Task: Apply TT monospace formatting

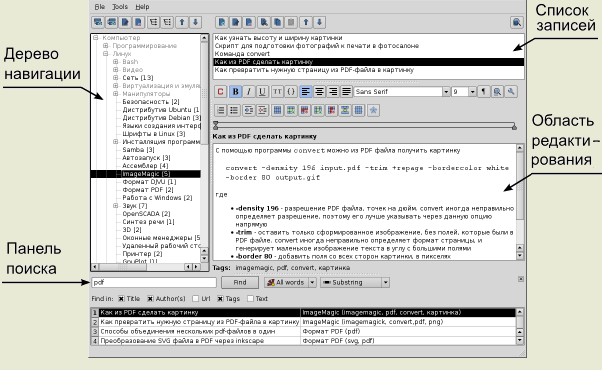Action: pos(277,91)
